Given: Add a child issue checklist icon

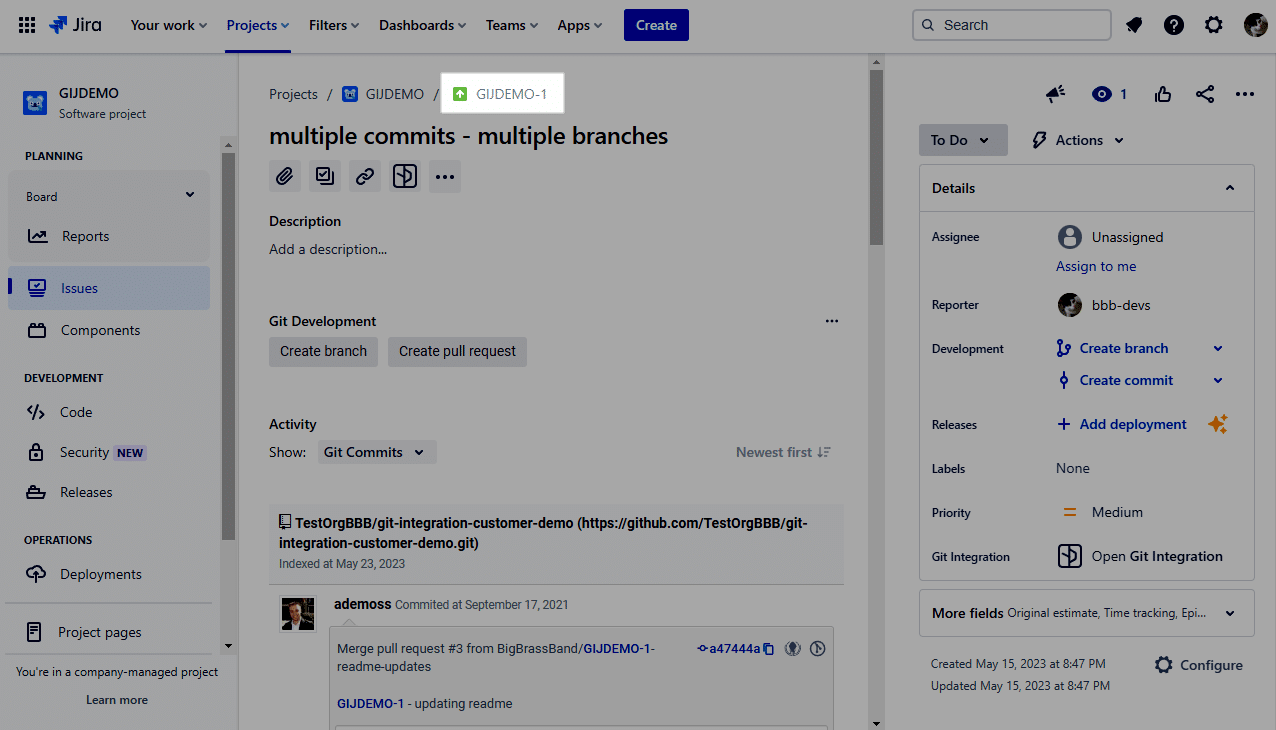Looking at the screenshot, I should pos(325,176).
